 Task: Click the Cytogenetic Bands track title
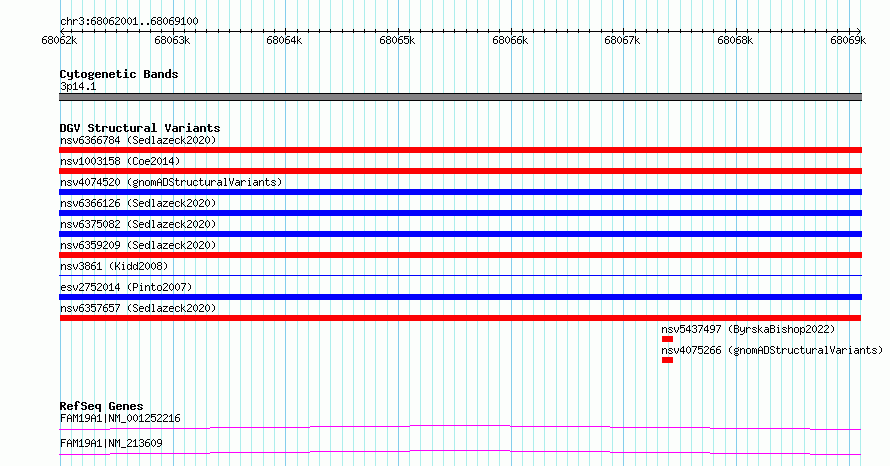coord(119,74)
